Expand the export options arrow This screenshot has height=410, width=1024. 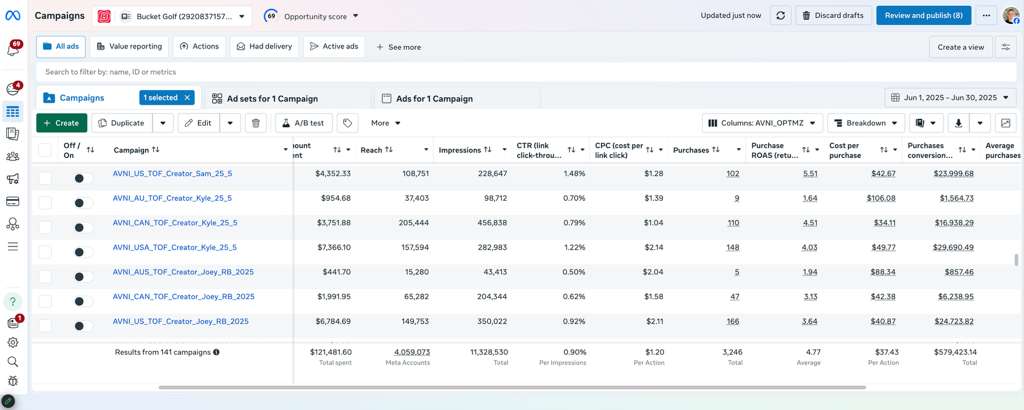pos(980,123)
